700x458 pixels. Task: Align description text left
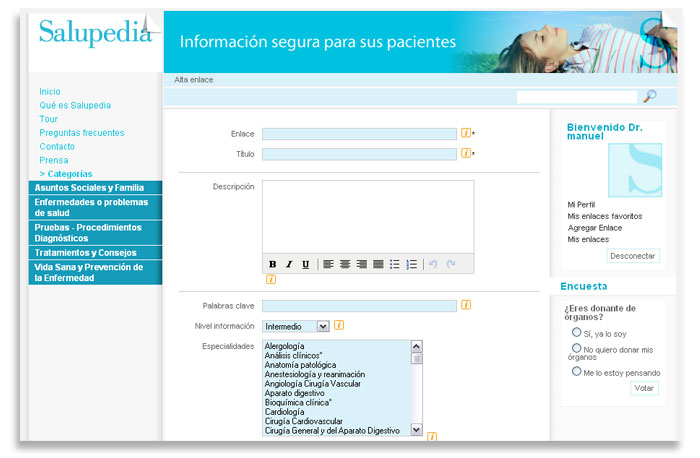tap(329, 264)
